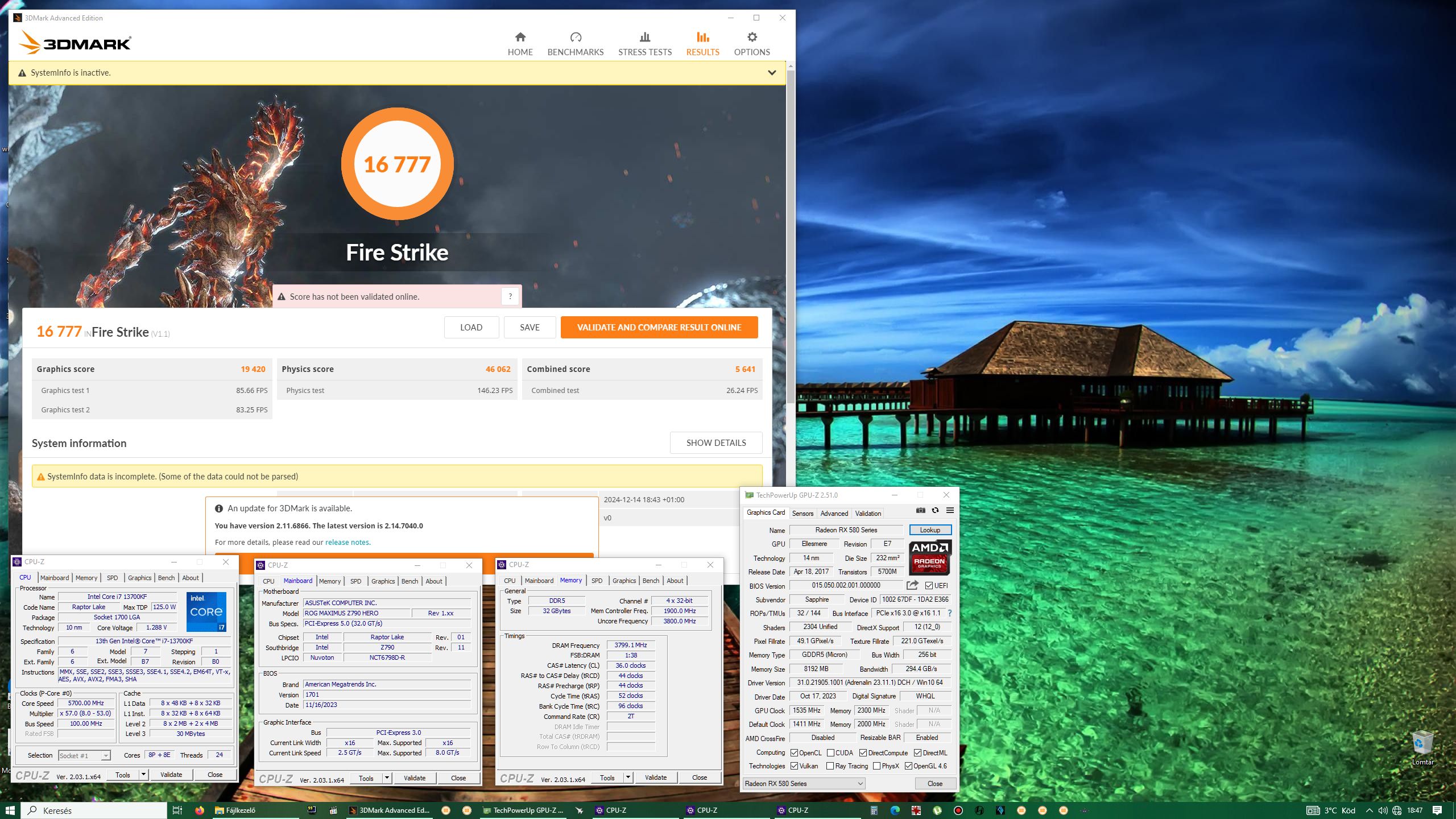Open the notification center icon
Screen dimensions: 1456x819
tap(1437, 810)
